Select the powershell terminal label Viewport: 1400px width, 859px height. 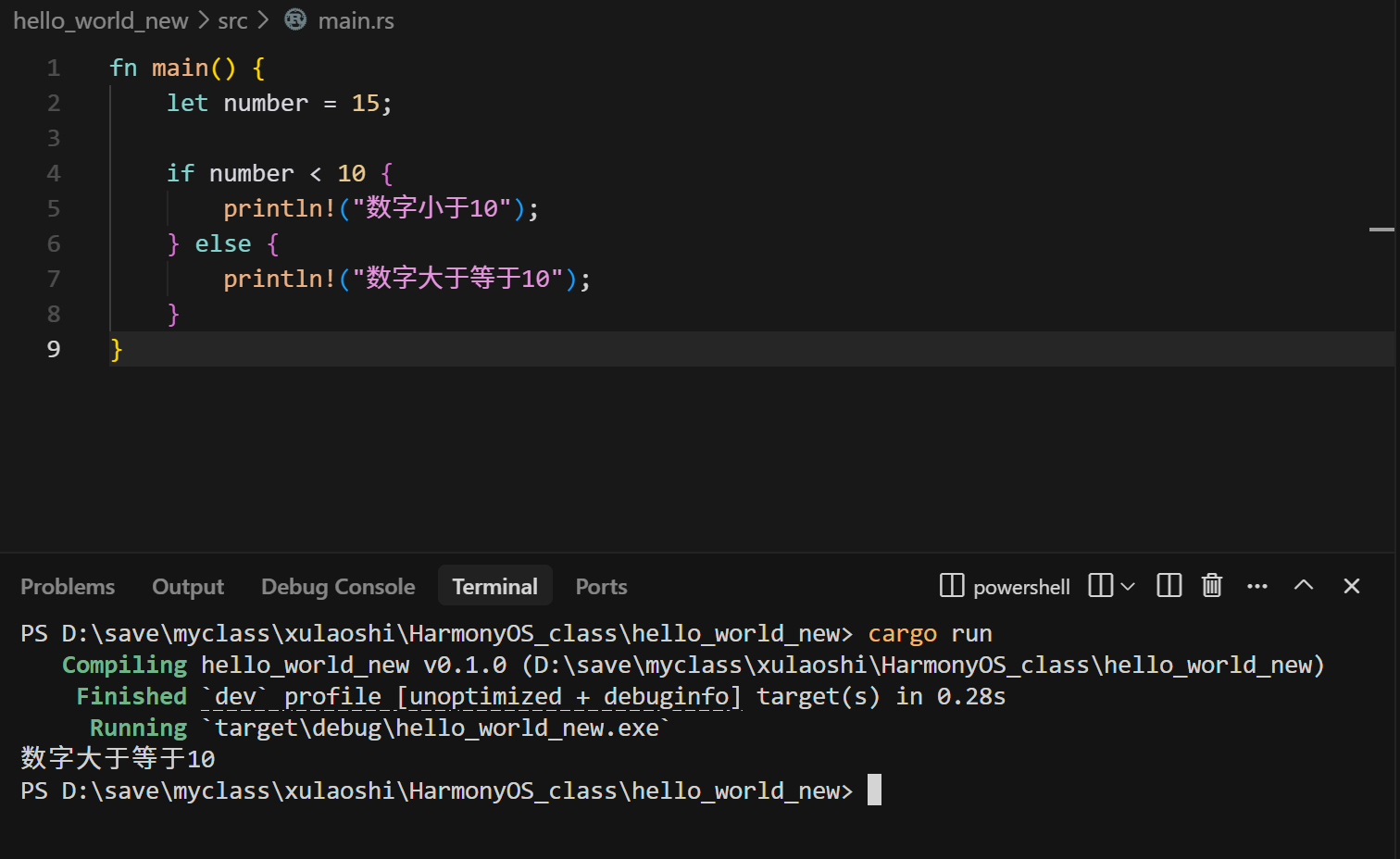click(x=1021, y=587)
